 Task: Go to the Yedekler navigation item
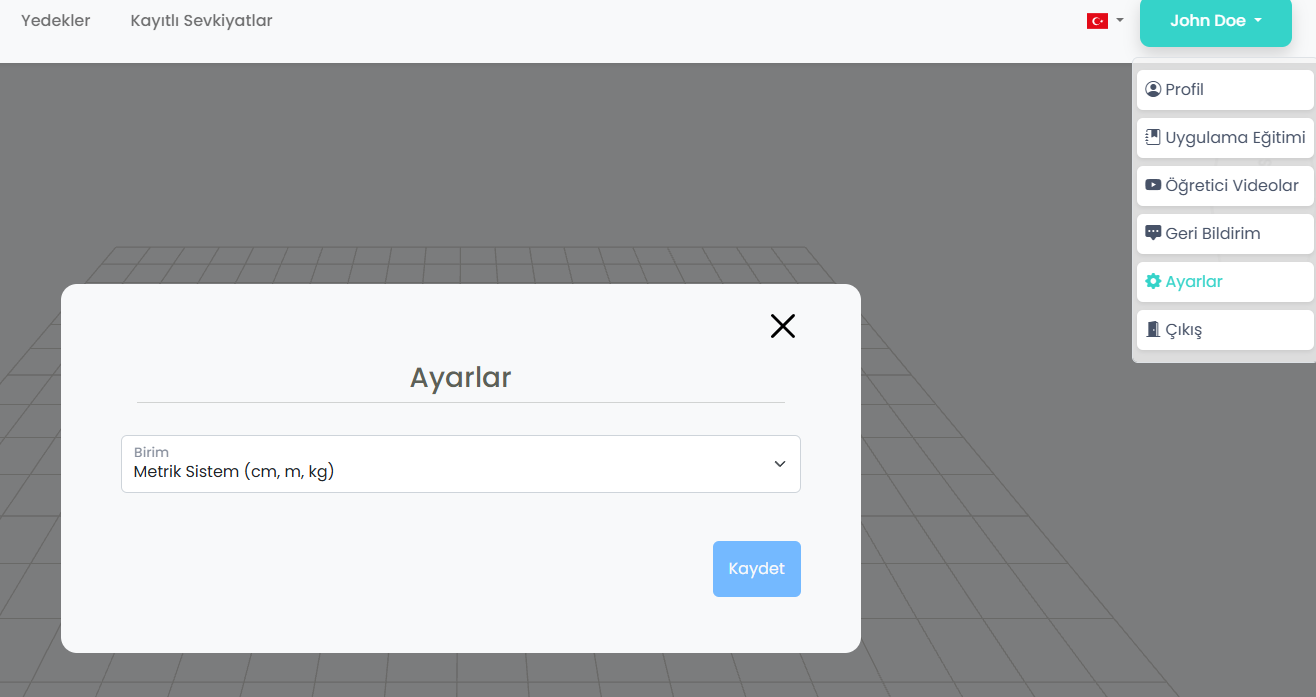point(56,21)
